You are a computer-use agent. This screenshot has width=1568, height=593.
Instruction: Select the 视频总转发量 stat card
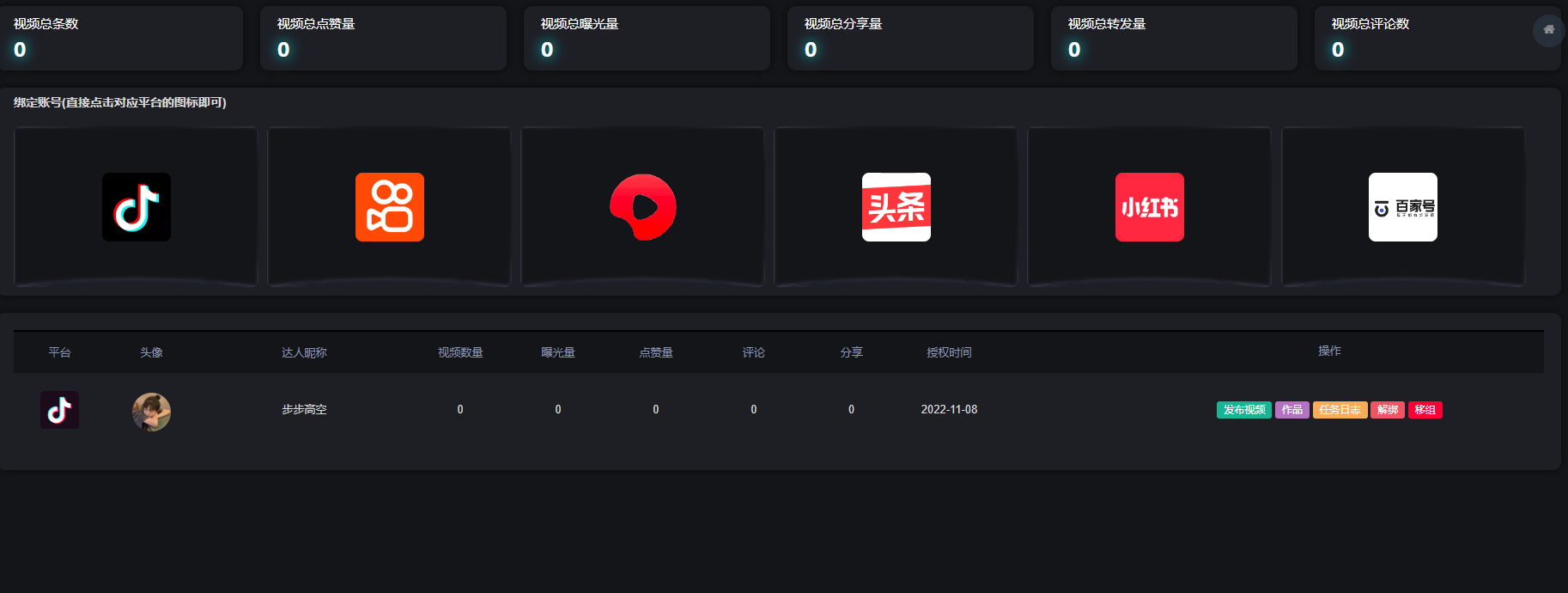pyautogui.click(x=1174, y=38)
